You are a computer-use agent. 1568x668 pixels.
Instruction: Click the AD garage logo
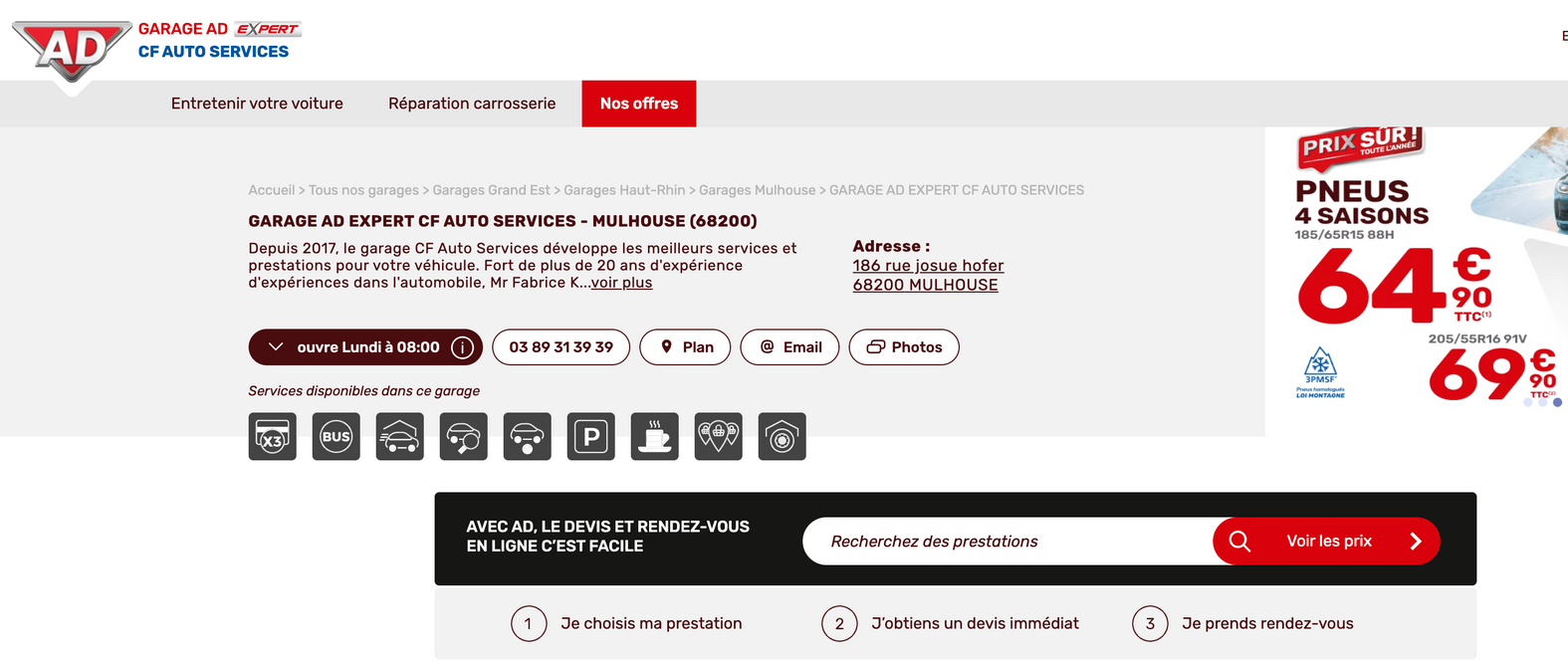click(x=72, y=52)
